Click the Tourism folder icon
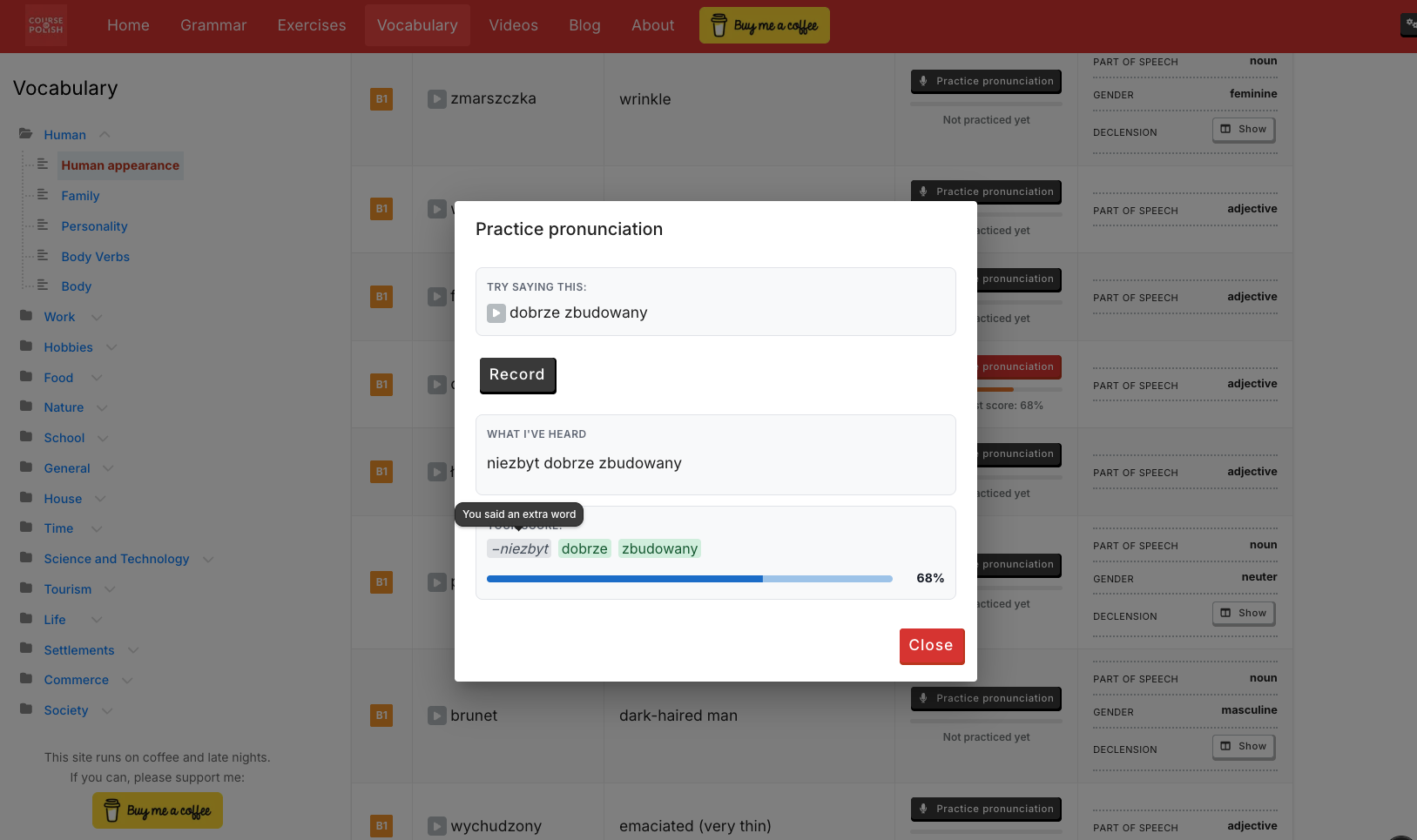Screen dimensions: 1417x840 pyautogui.click(x=26, y=588)
